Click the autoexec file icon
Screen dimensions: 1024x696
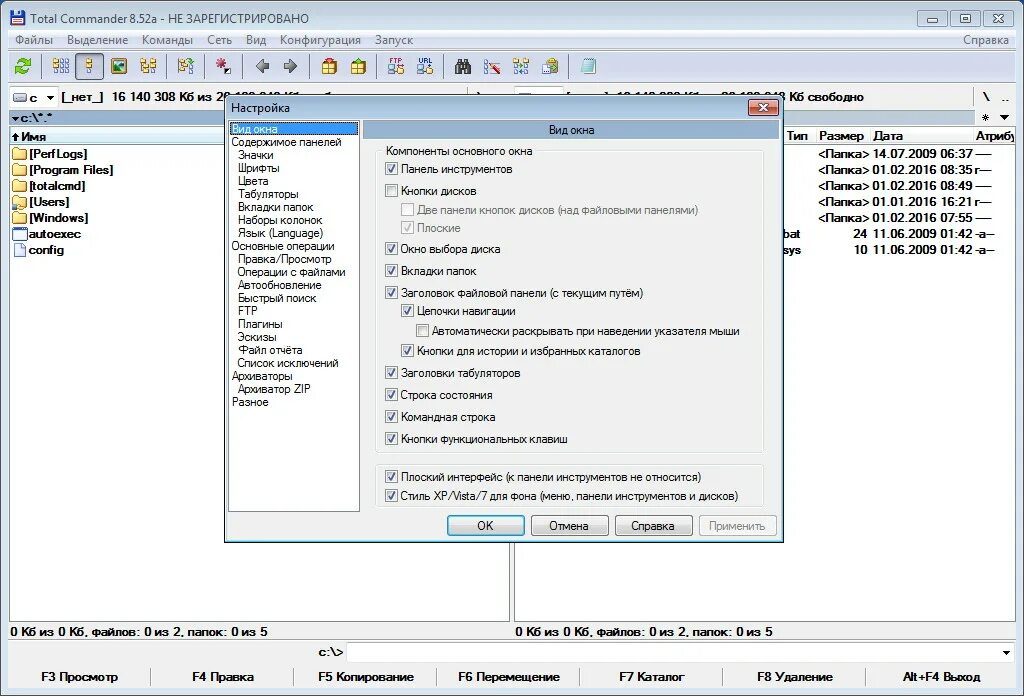20,234
